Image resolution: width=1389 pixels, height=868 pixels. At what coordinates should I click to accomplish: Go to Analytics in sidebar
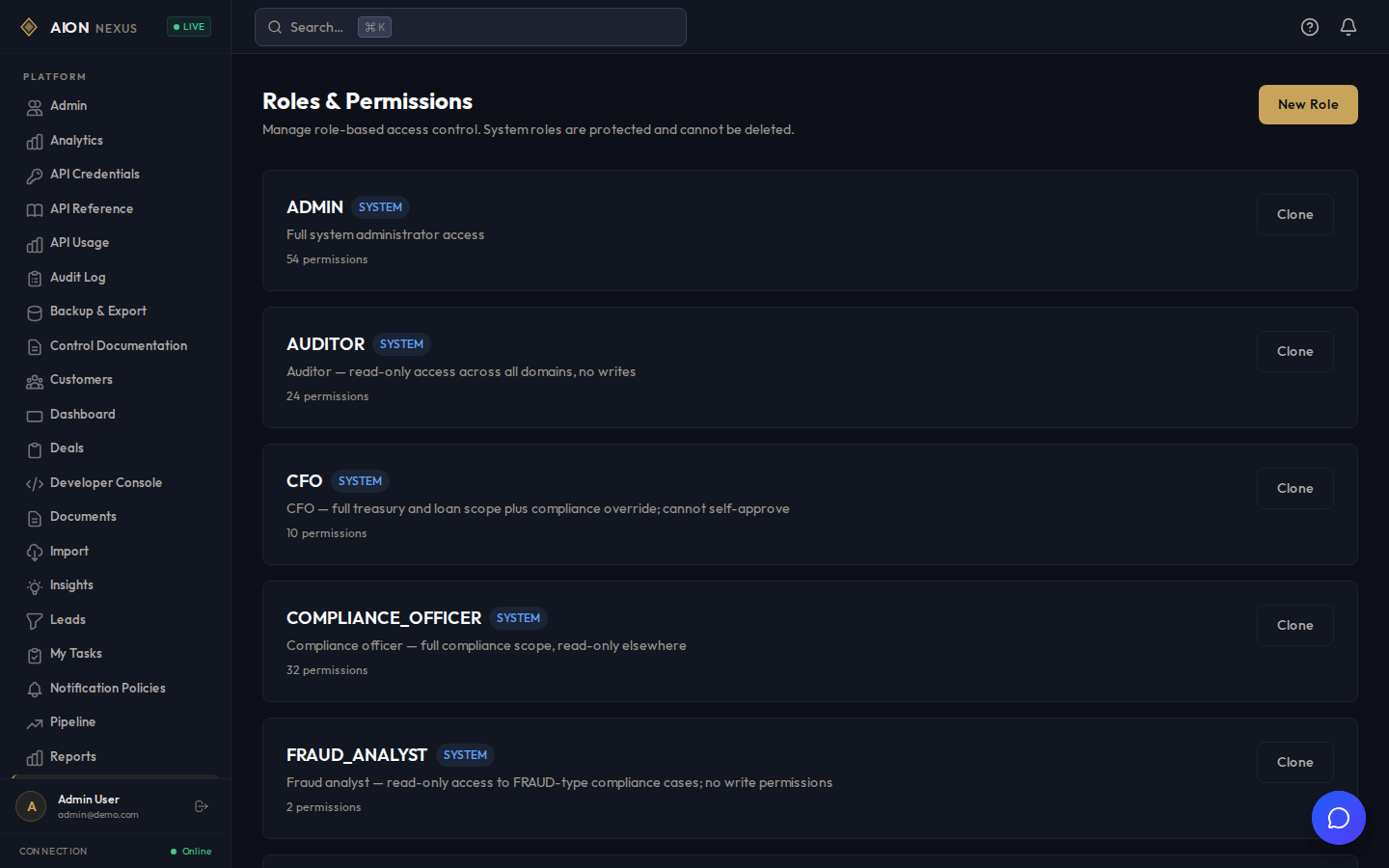tap(116, 141)
